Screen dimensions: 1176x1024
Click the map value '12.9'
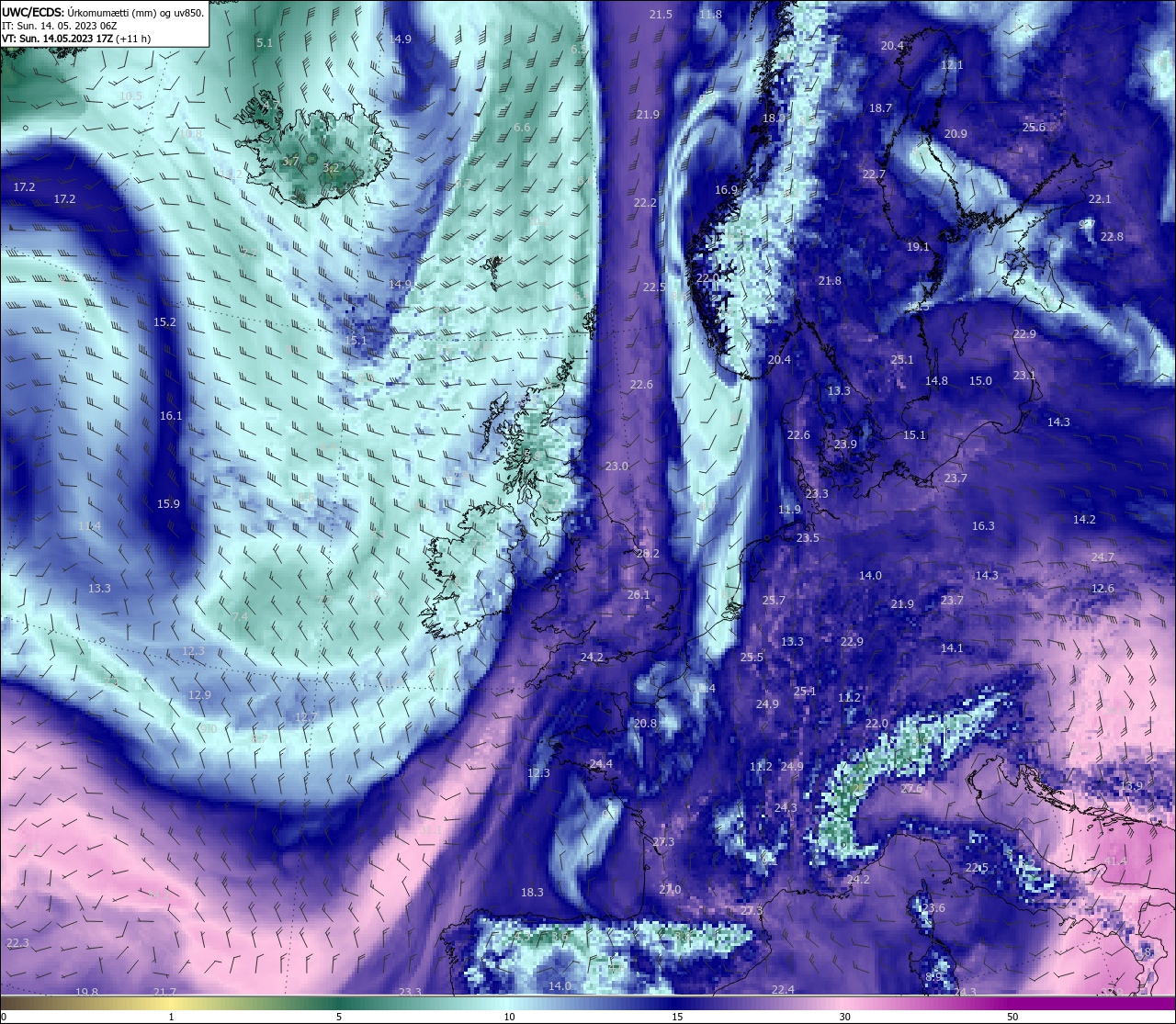point(199,695)
